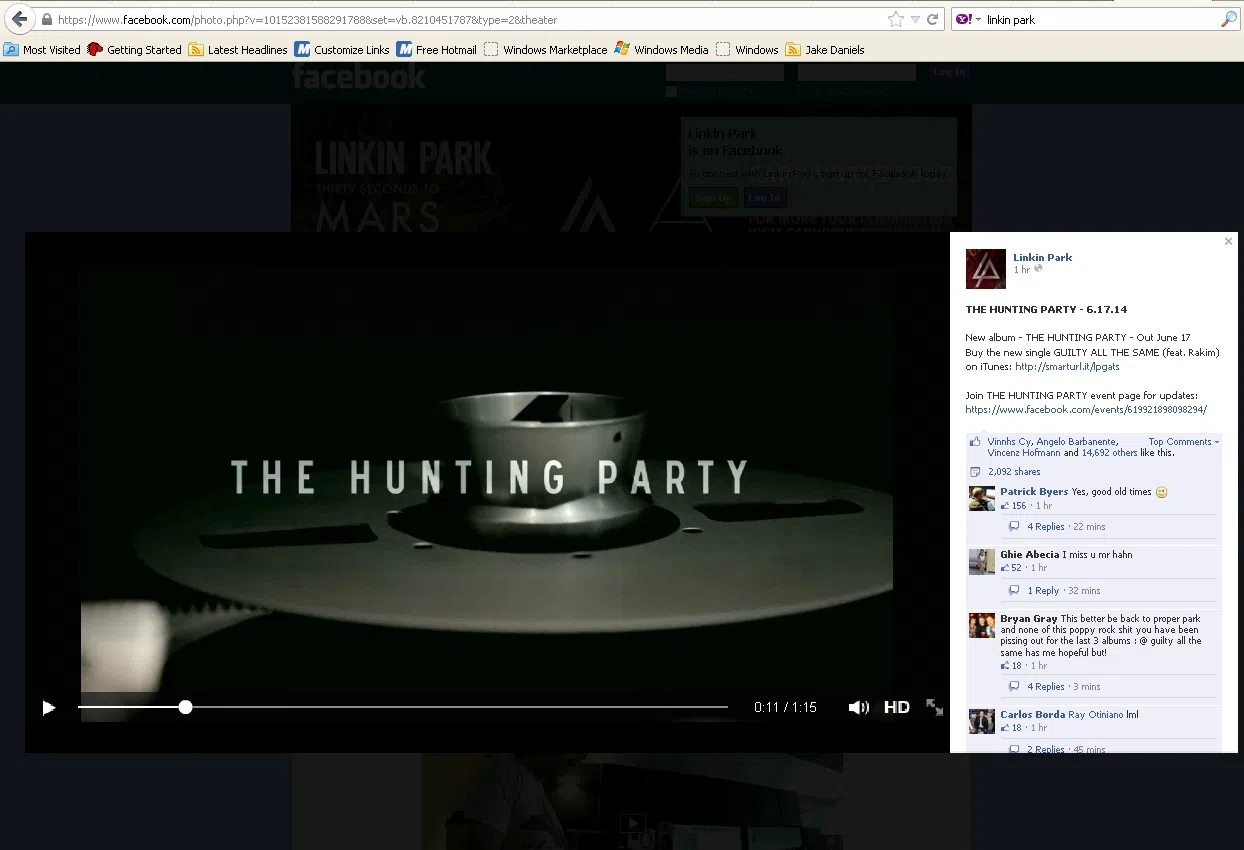Open Getting Started bookmark
The width and height of the screenshot is (1244, 850).
tap(135, 49)
